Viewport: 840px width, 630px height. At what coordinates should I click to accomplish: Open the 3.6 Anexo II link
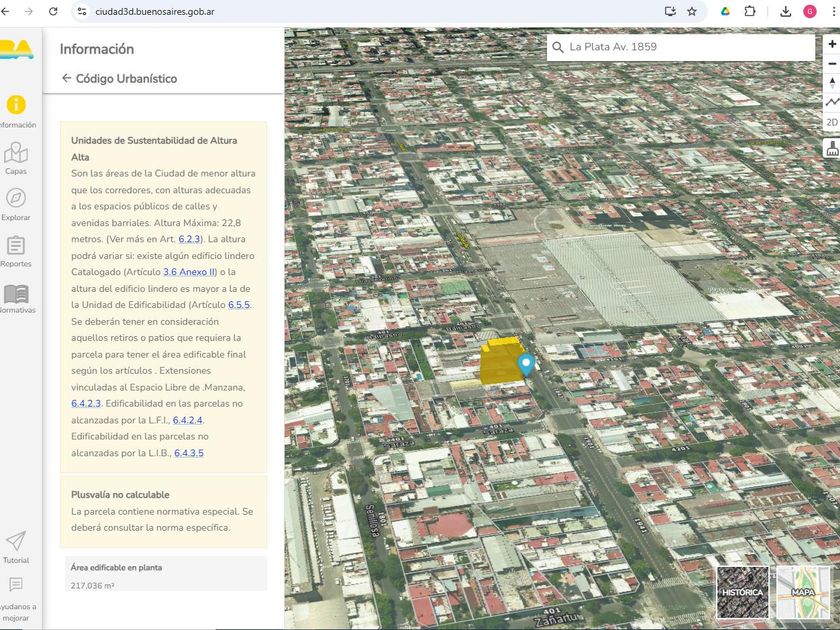click(x=189, y=272)
